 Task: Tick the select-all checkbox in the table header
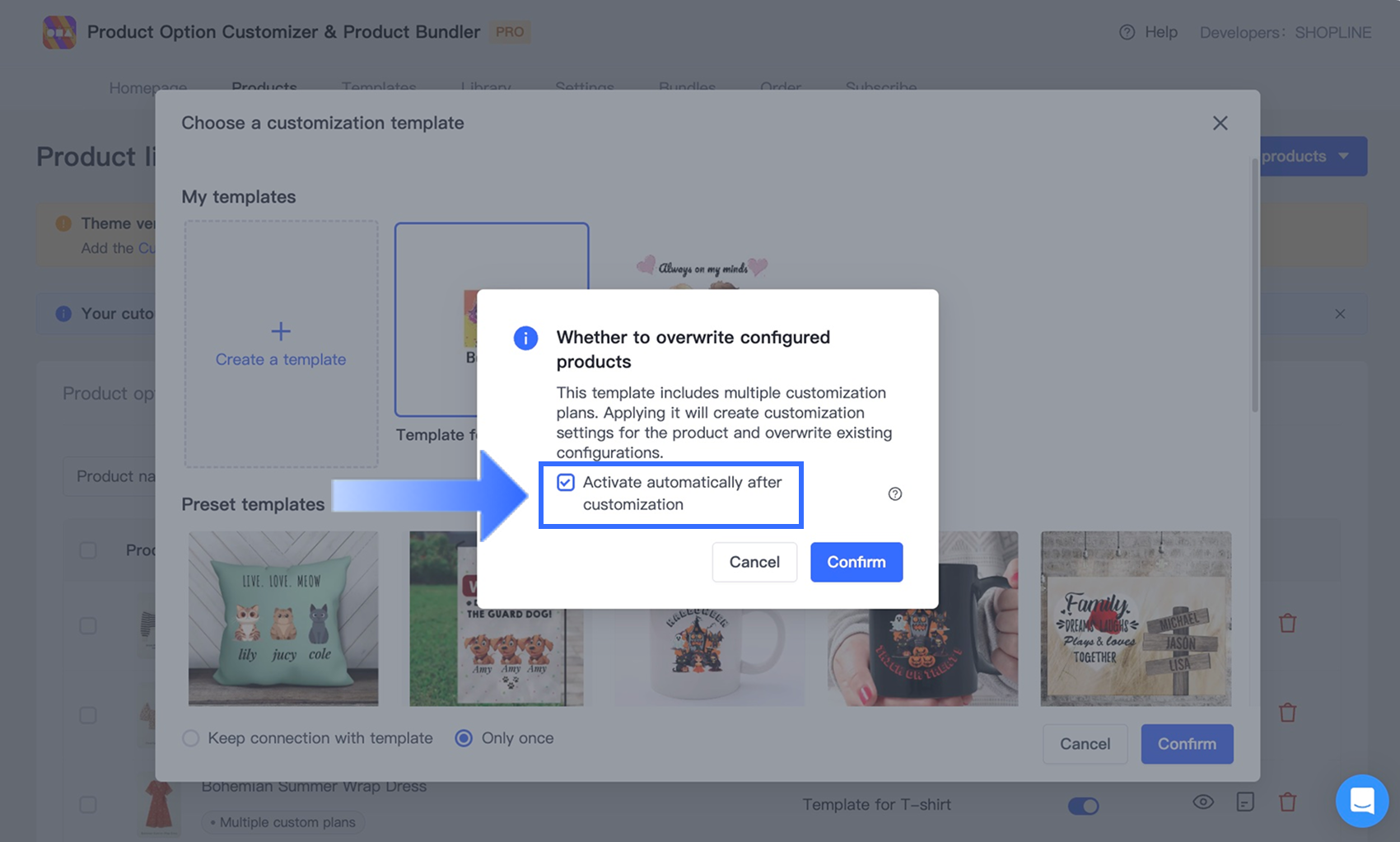88,550
